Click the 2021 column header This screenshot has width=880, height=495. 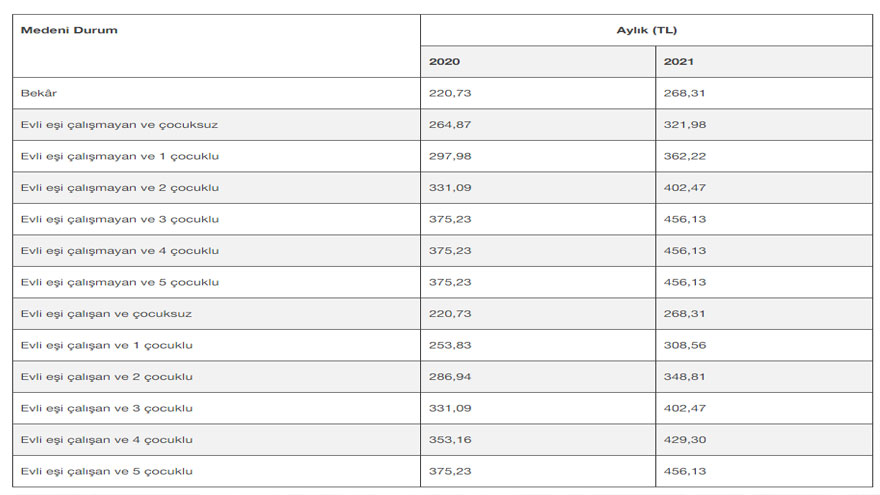[x=679, y=62]
